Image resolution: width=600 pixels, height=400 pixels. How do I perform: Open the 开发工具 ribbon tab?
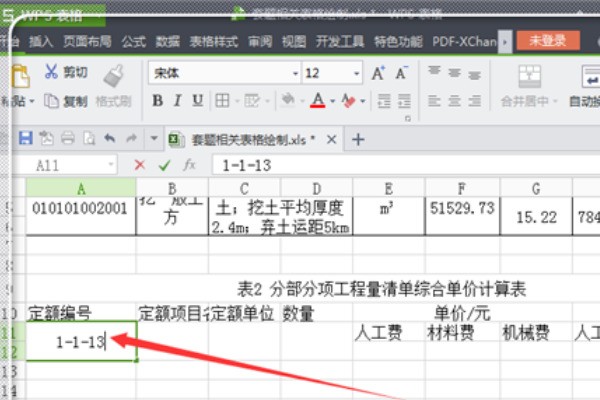pyautogui.click(x=340, y=41)
